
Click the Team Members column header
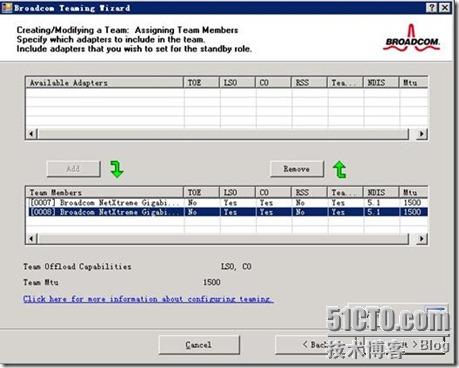pos(105,192)
